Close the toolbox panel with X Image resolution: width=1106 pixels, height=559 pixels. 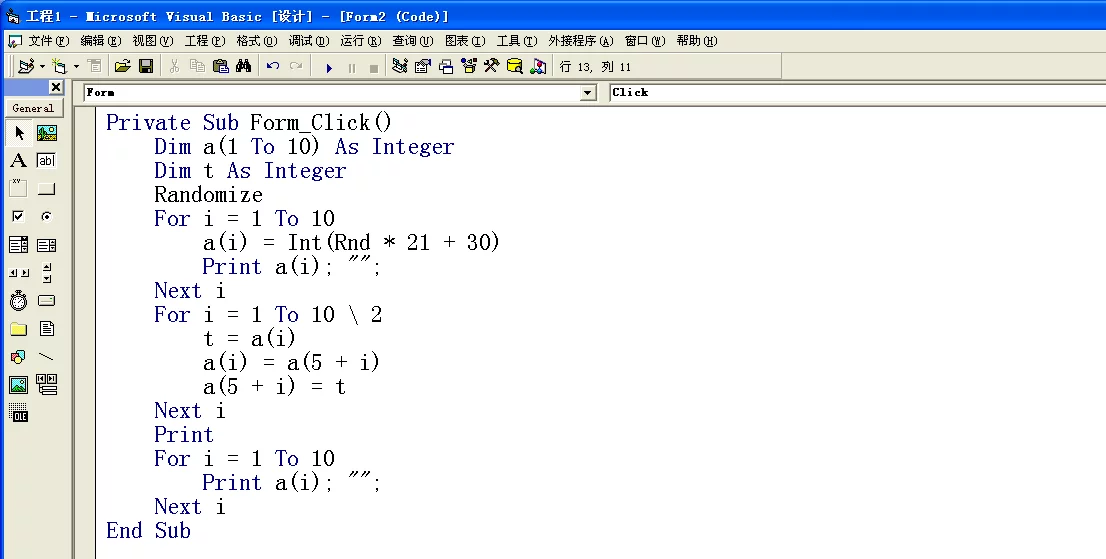pos(56,87)
